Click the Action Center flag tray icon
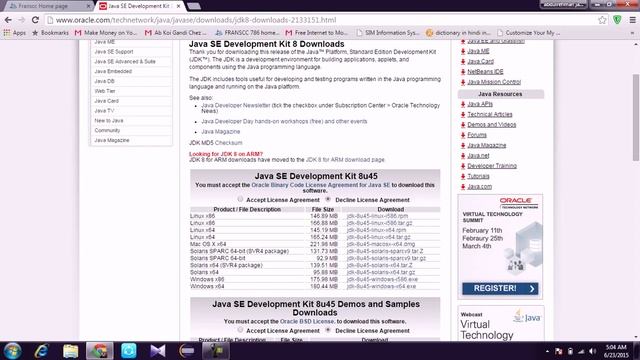Viewport: 640px width, 360px height. pos(559,351)
